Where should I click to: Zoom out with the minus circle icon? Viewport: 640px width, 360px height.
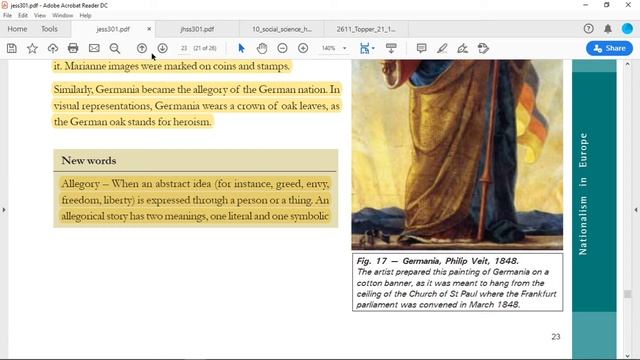(282, 48)
